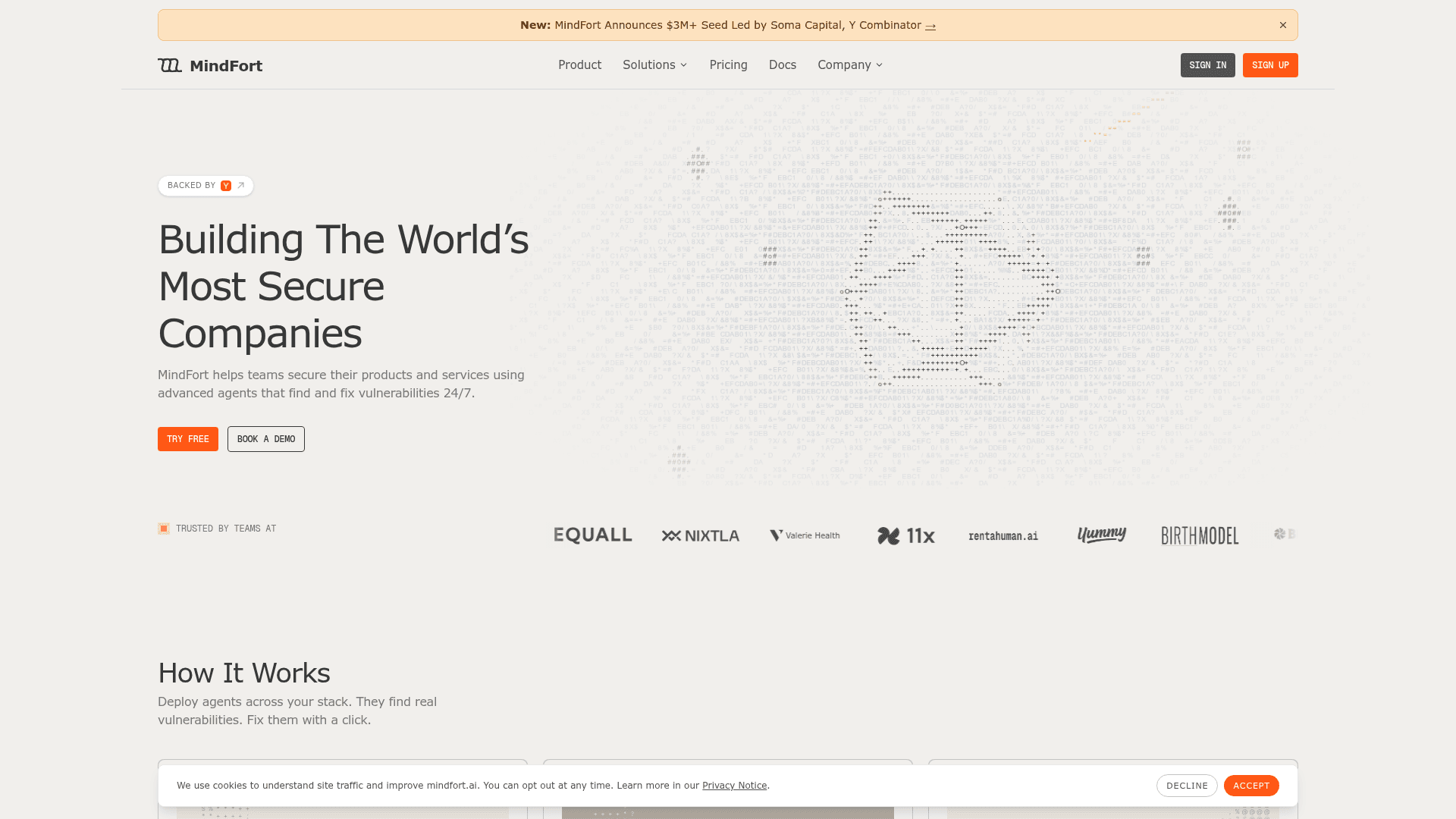Image resolution: width=1456 pixels, height=819 pixels.
Task: Click the 'How It Works' heading
Action: click(x=244, y=673)
